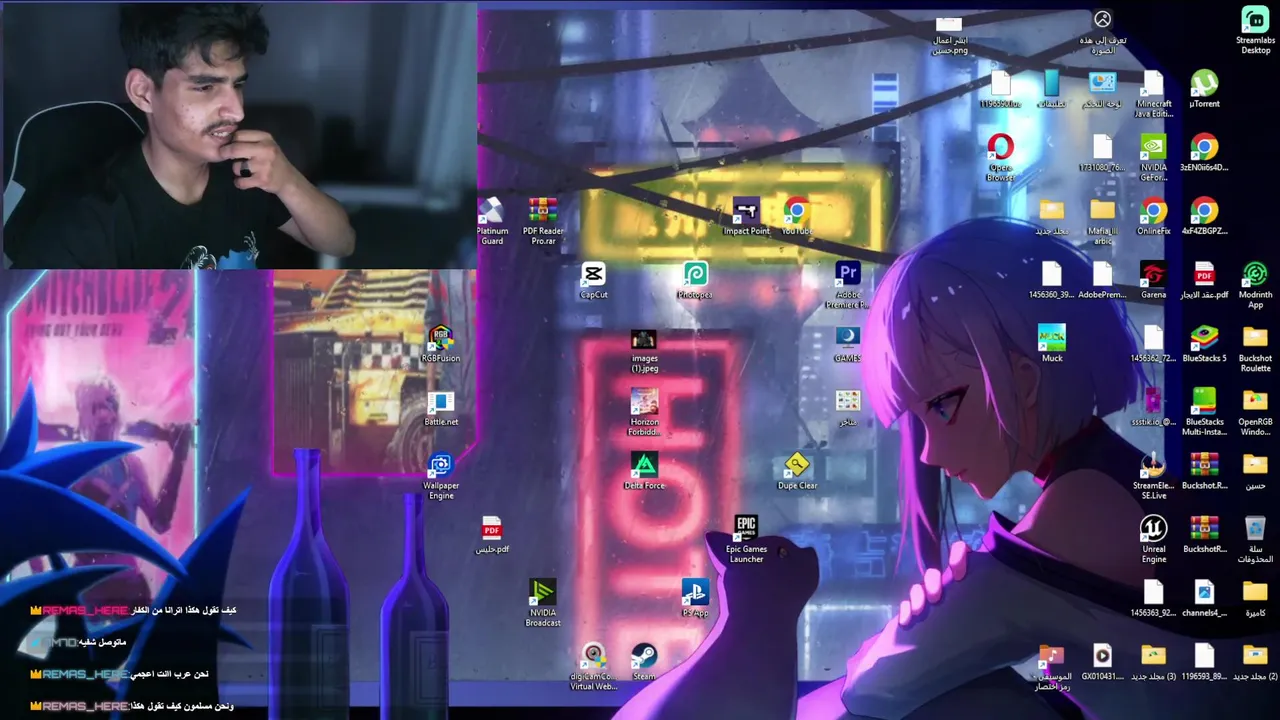
Task: Launch Delta Force
Action: point(644,471)
